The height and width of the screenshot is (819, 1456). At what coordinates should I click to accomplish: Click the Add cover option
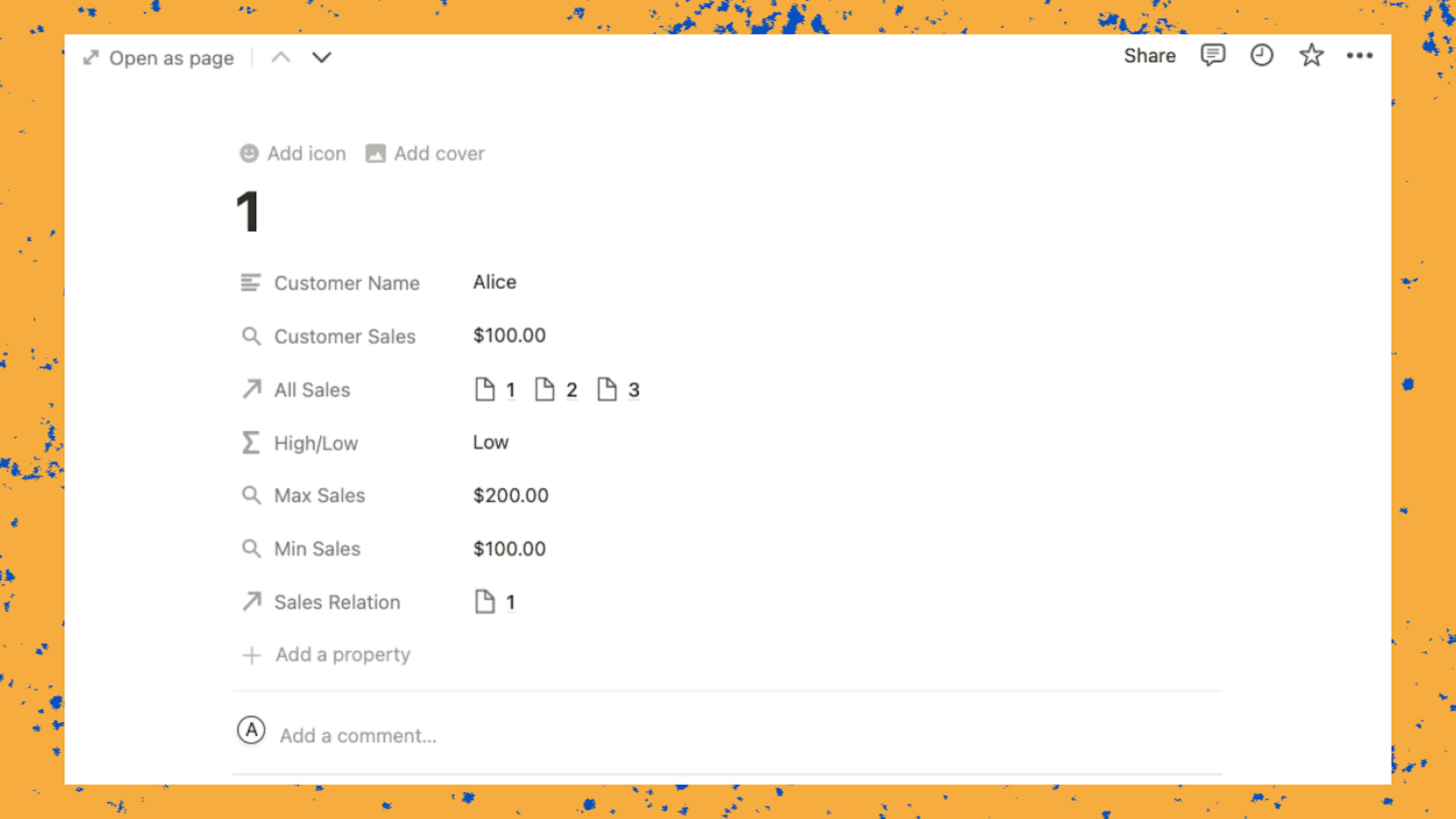[x=426, y=153]
